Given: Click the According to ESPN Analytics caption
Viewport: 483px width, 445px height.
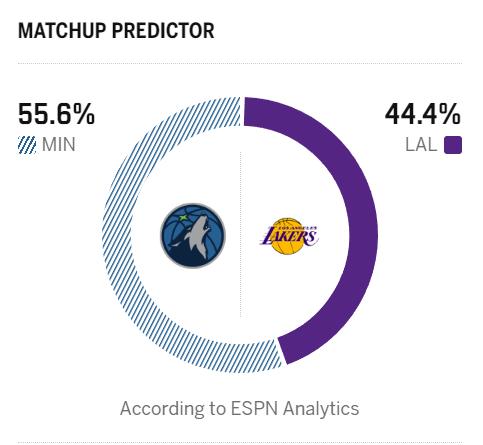Looking at the screenshot, I should click(x=240, y=408).
